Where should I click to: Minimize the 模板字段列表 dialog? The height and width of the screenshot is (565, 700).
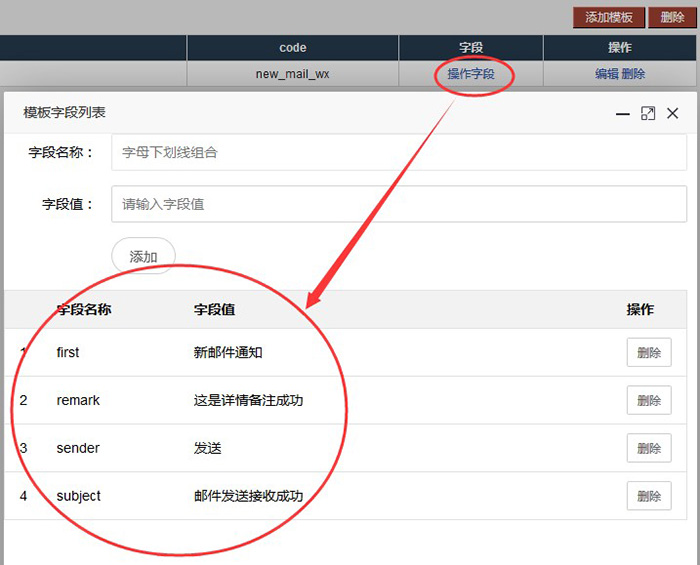(622, 114)
